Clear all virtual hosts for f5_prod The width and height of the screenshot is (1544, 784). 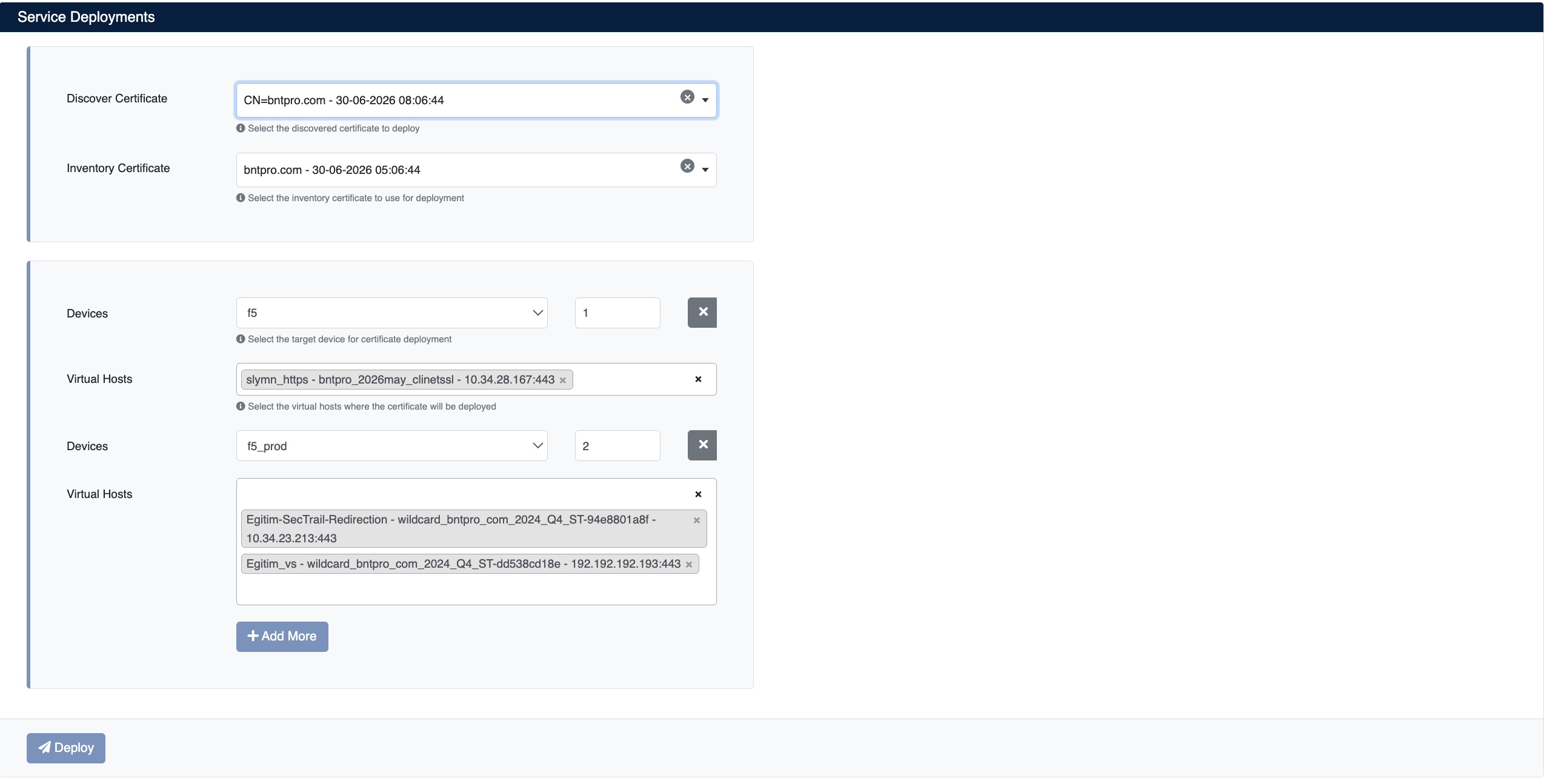tap(698, 494)
